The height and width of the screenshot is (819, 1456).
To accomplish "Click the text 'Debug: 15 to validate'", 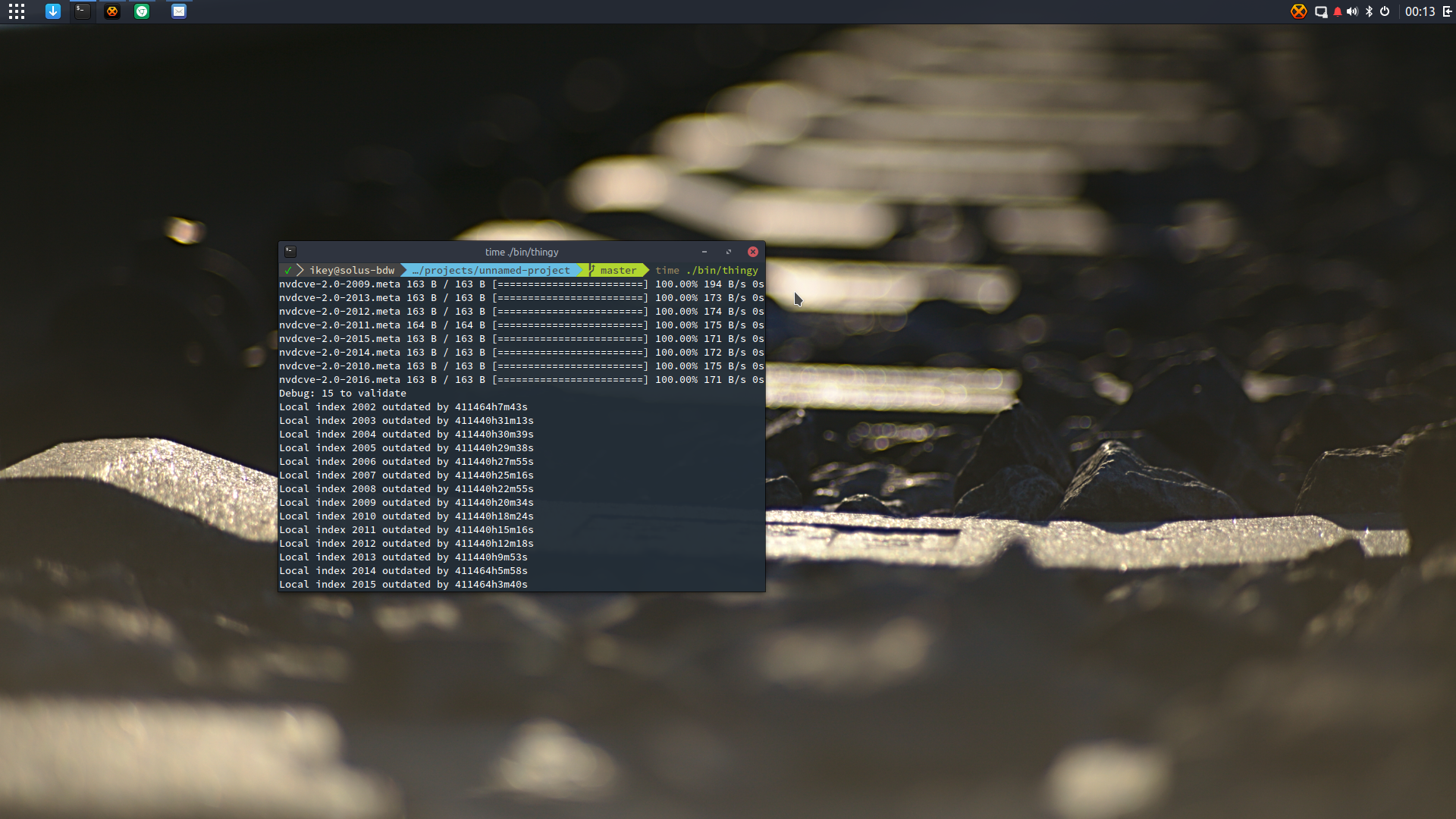I will [x=343, y=394].
